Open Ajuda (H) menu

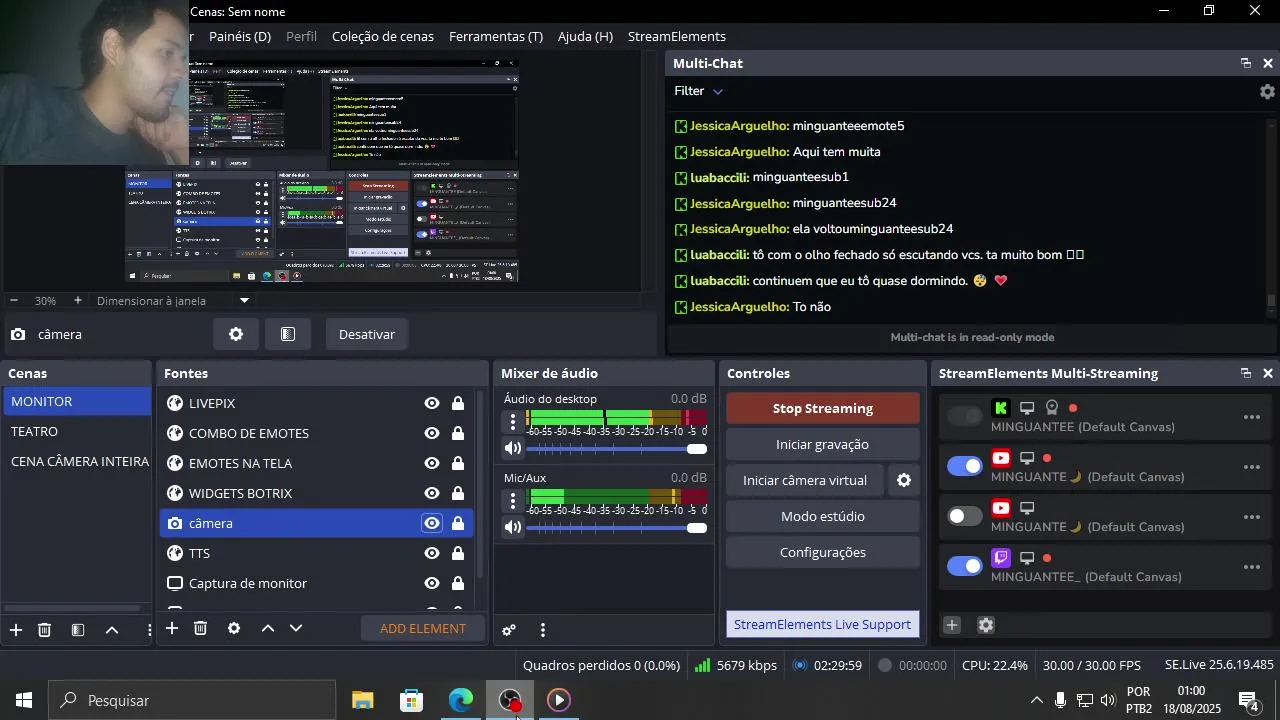pyautogui.click(x=585, y=36)
